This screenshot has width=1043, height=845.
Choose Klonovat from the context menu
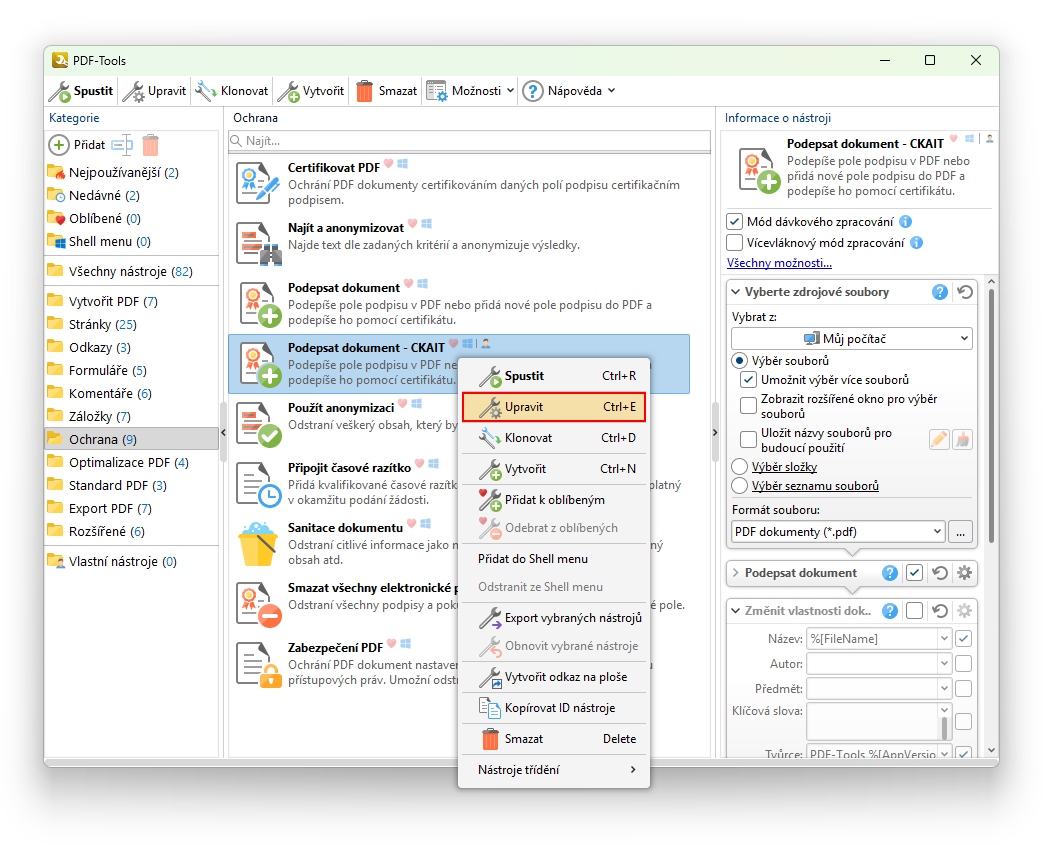[x=554, y=438]
